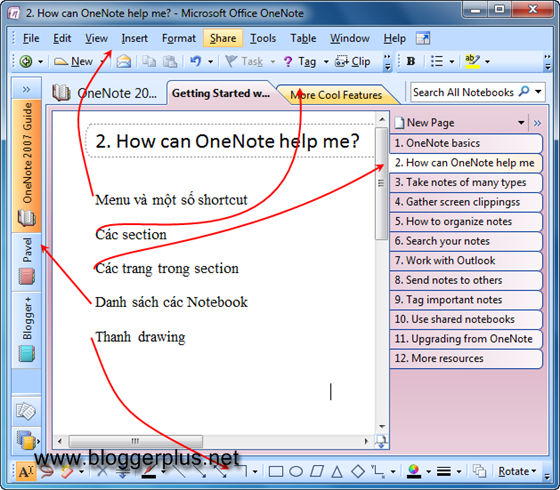Click the Undo arrow icon
Image resolution: width=560 pixels, height=490 pixels.
pos(195,61)
